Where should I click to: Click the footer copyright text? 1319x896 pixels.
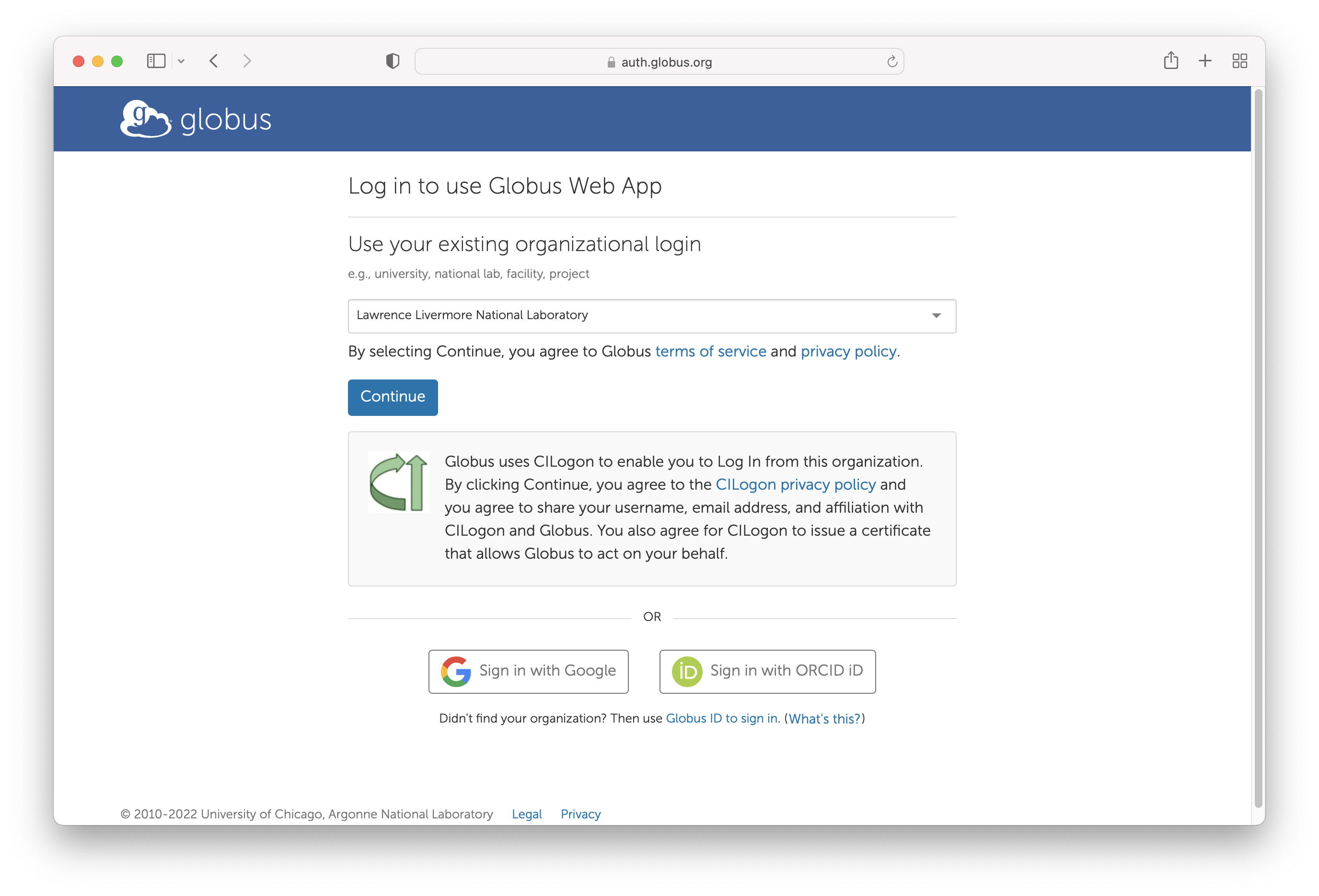point(306,813)
